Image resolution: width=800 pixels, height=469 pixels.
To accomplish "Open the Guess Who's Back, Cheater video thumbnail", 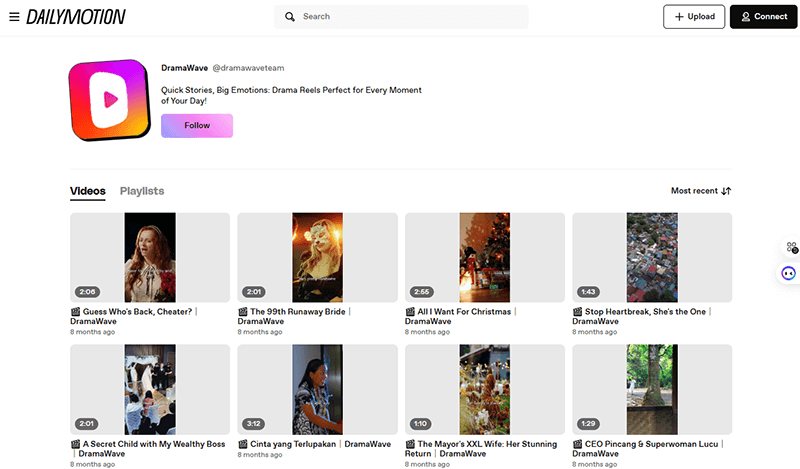I will click(150, 257).
